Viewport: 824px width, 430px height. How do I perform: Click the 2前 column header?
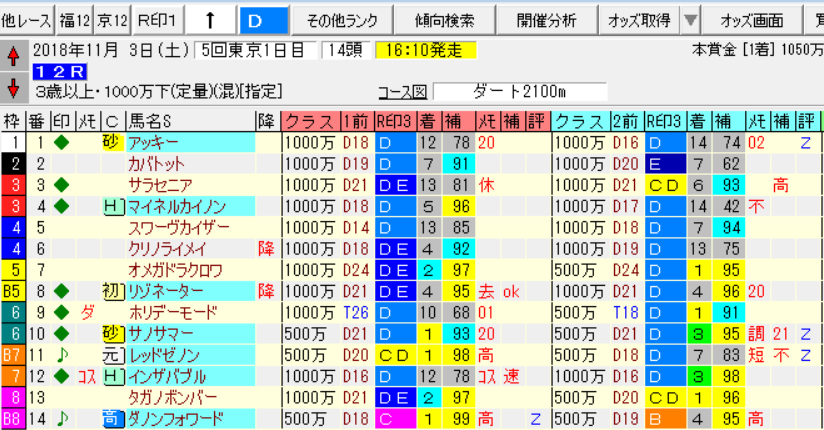pyautogui.click(x=627, y=121)
